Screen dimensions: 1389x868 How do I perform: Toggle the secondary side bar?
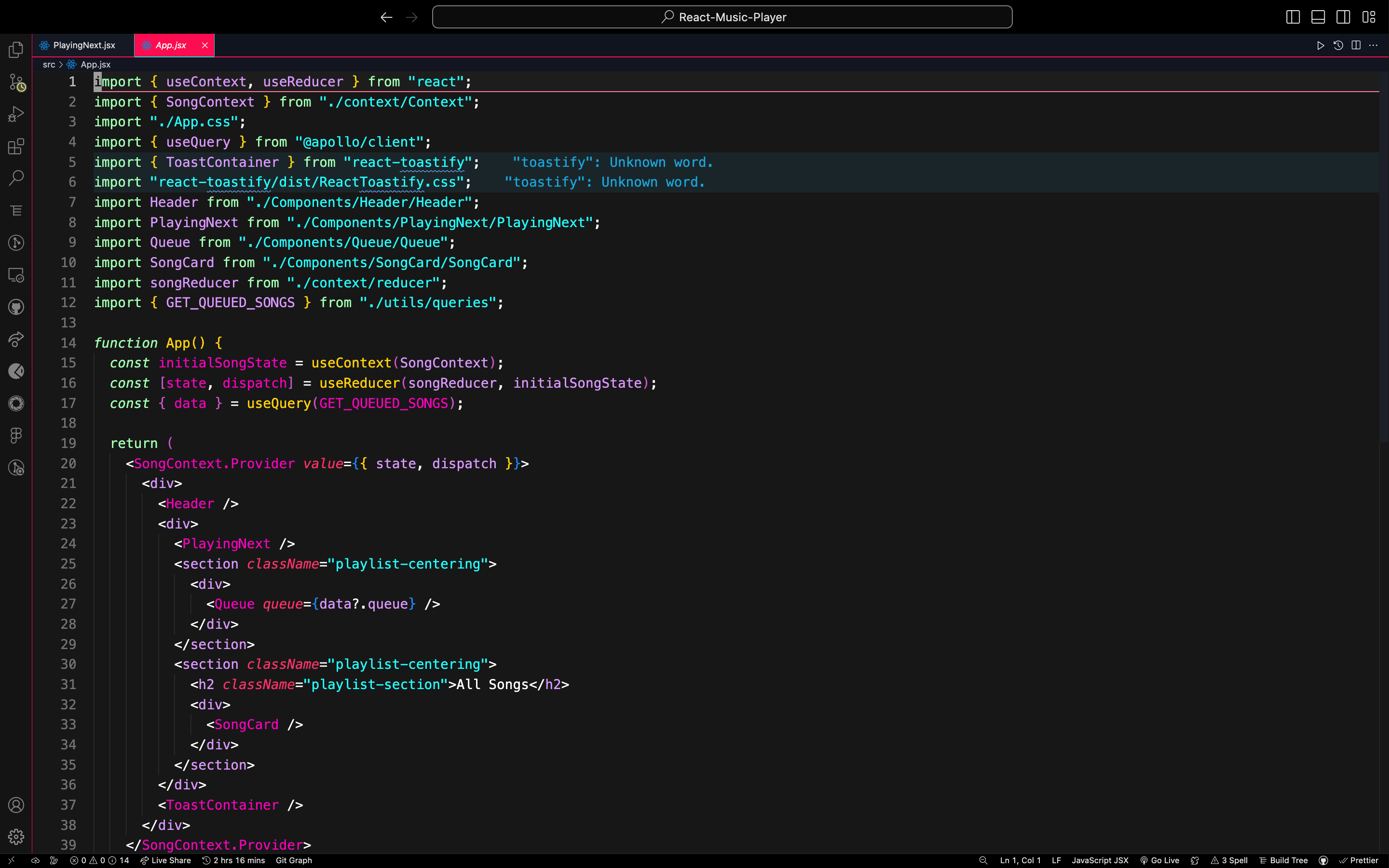click(1343, 17)
